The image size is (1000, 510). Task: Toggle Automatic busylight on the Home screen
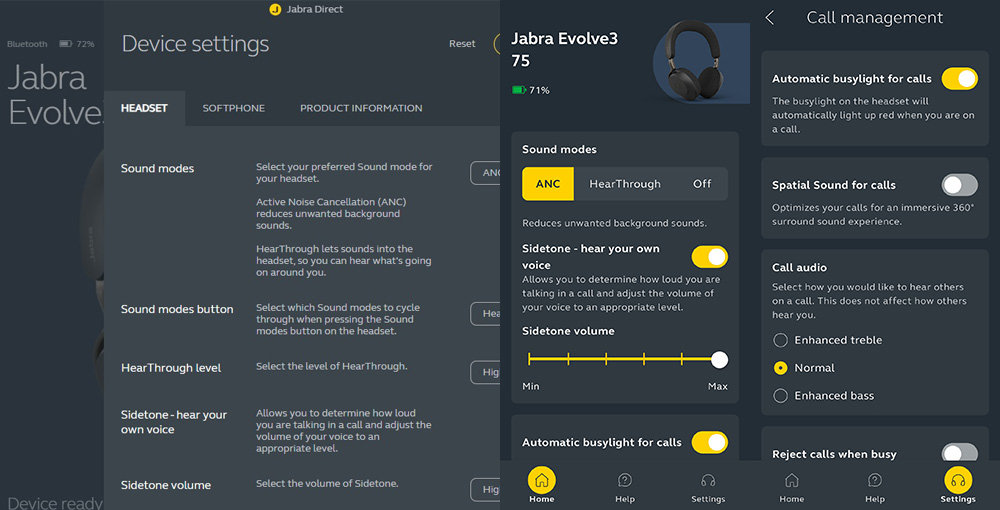710,442
